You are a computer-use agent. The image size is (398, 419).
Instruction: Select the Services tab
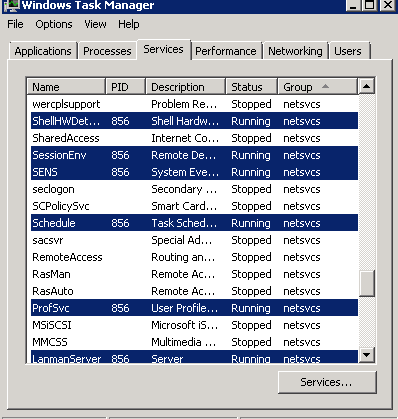(x=163, y=49)
